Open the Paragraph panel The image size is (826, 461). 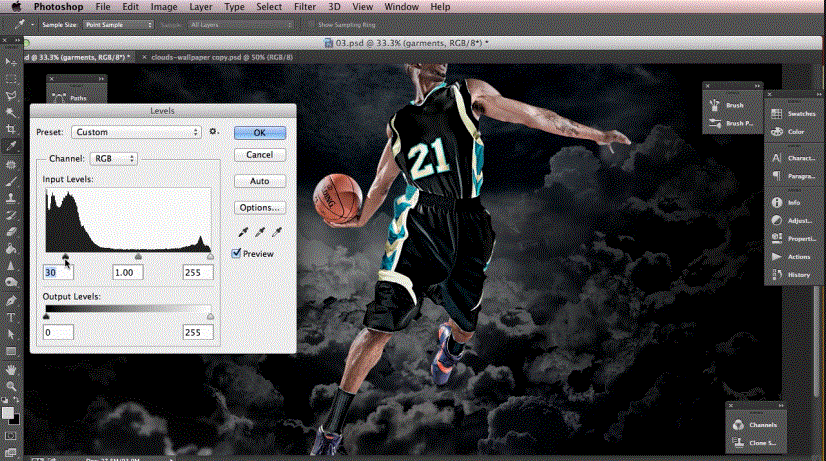tap(793, 176)
